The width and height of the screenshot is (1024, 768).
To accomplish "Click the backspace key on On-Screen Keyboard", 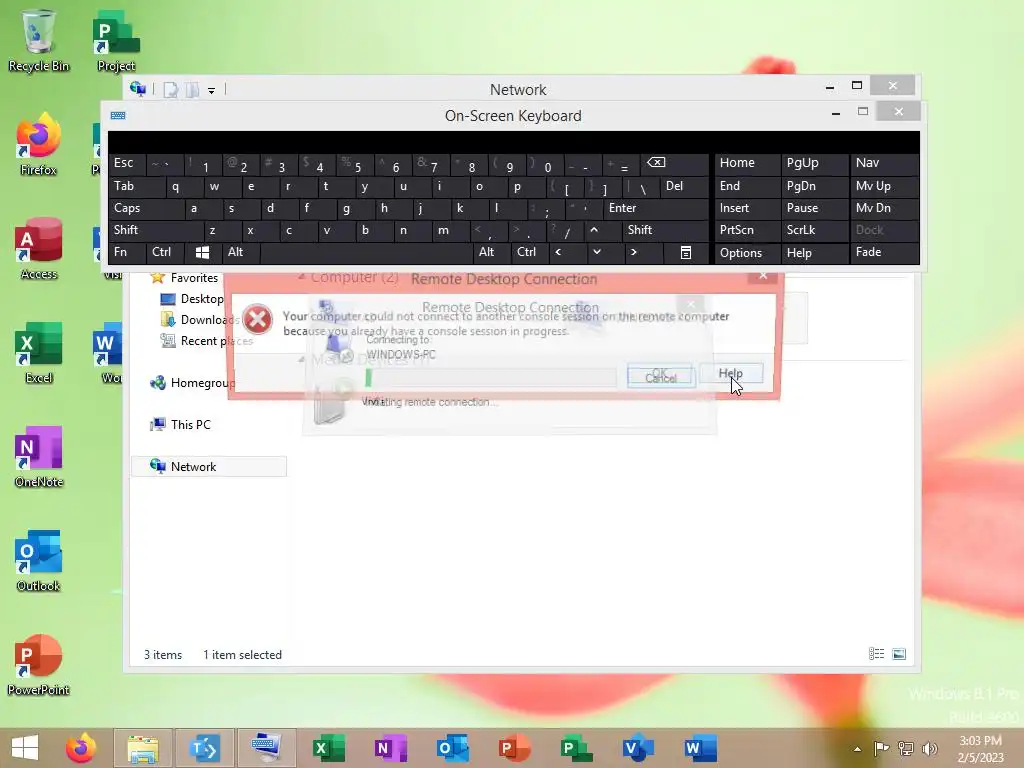I will tap(675, 163).
